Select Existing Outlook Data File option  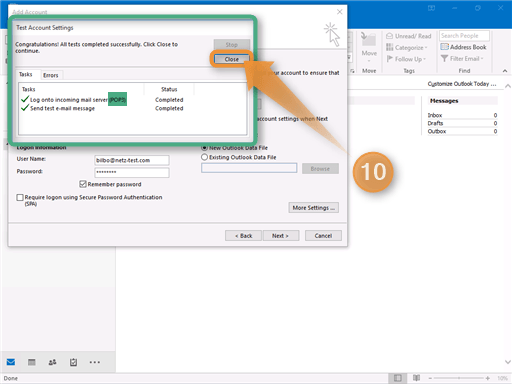pos(204,157)
